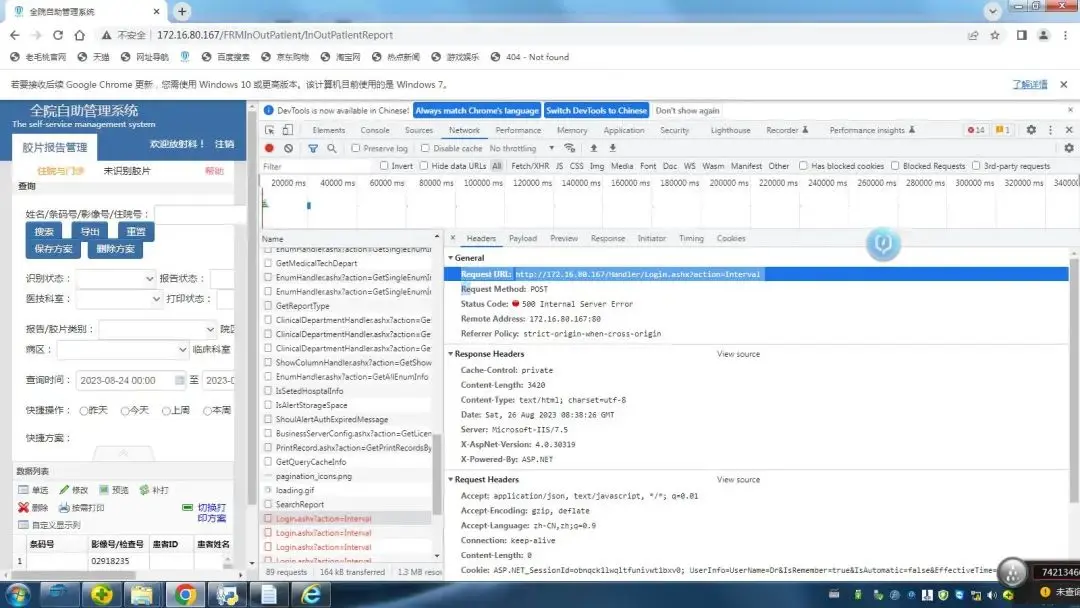Click the 预览 preview icon

[x=104, y=490]
